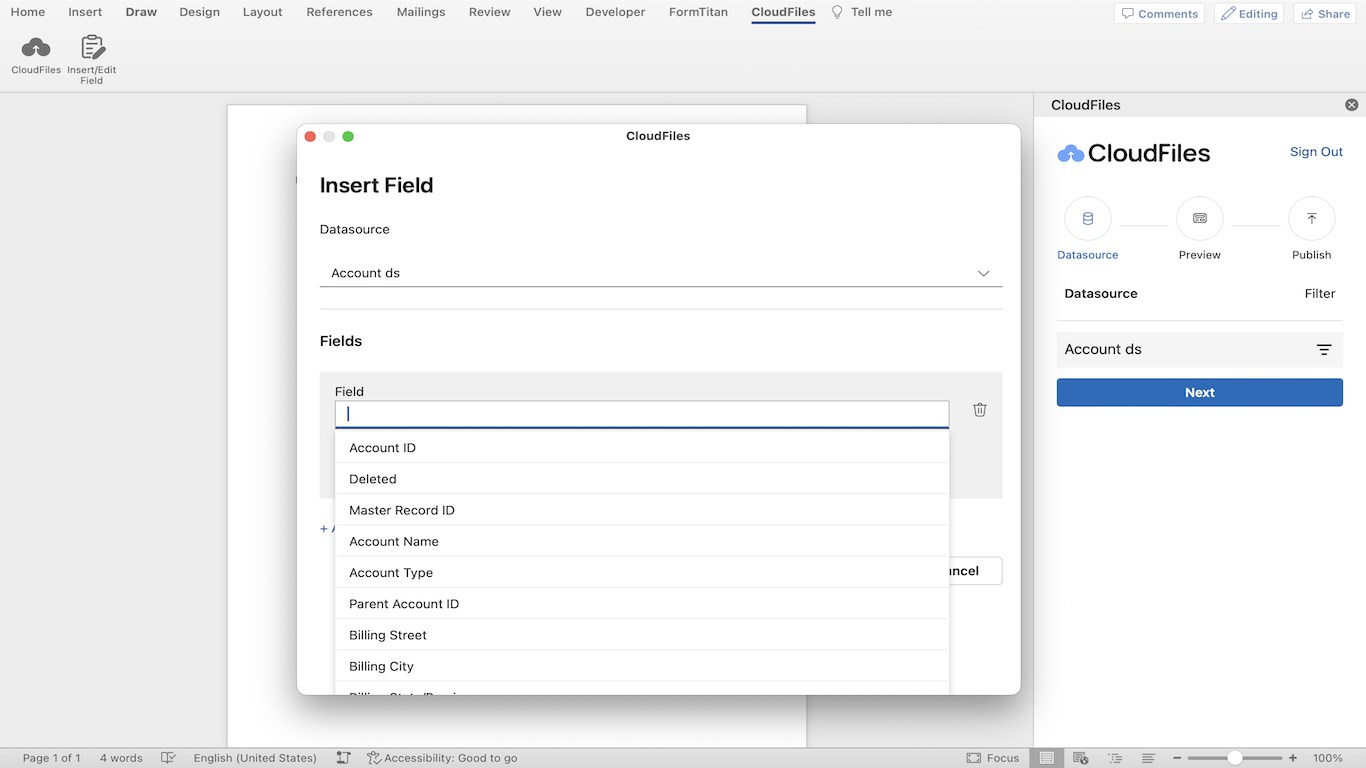The width and height of the screenshot is (1366, 768).
Task: Click English (United States) language status
Action: coord(255,758)
